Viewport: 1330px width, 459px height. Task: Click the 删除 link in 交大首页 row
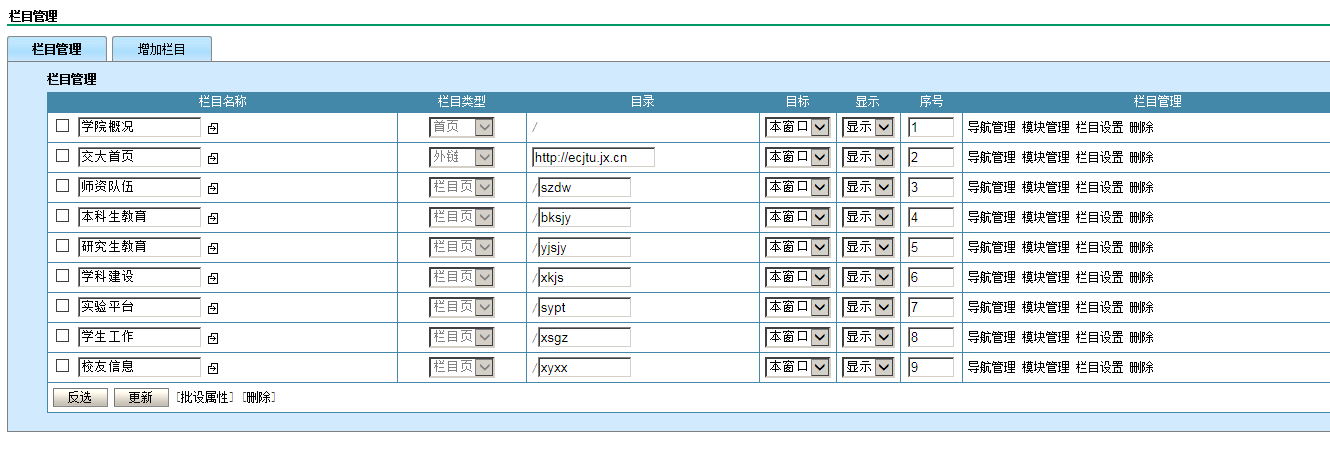1141,158
